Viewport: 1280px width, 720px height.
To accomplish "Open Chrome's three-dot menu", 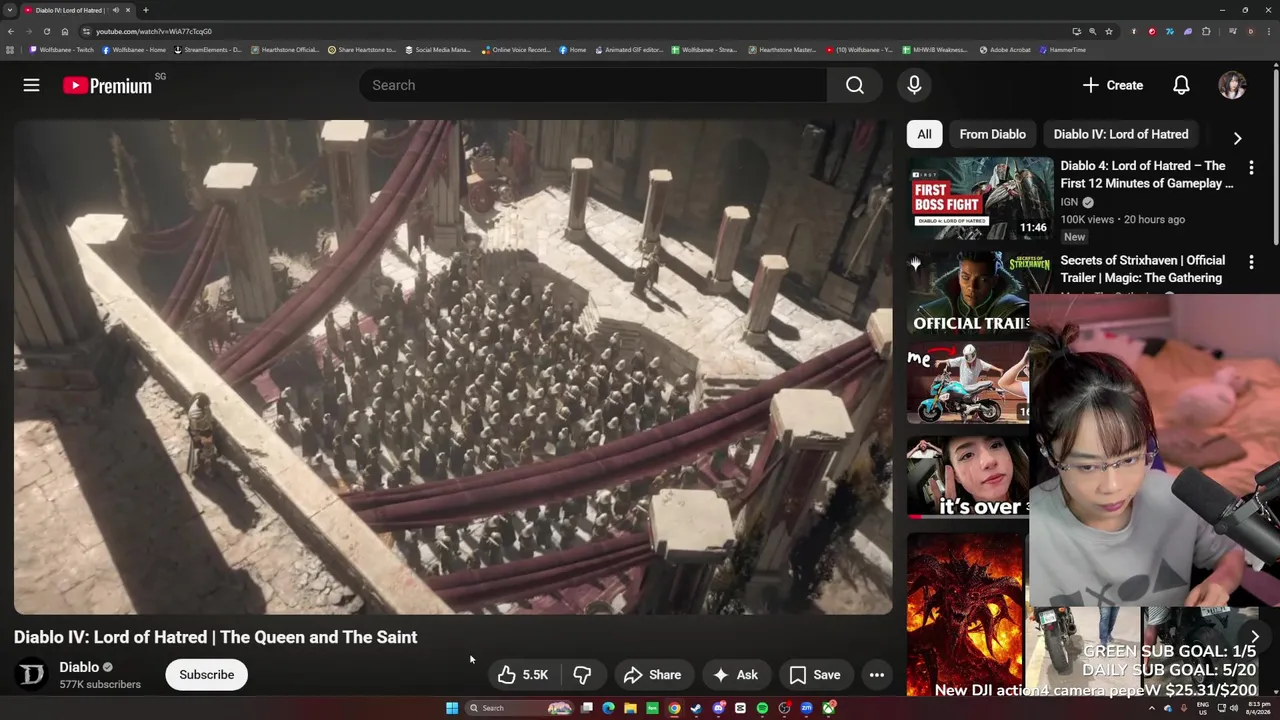I will (1268, 31).
